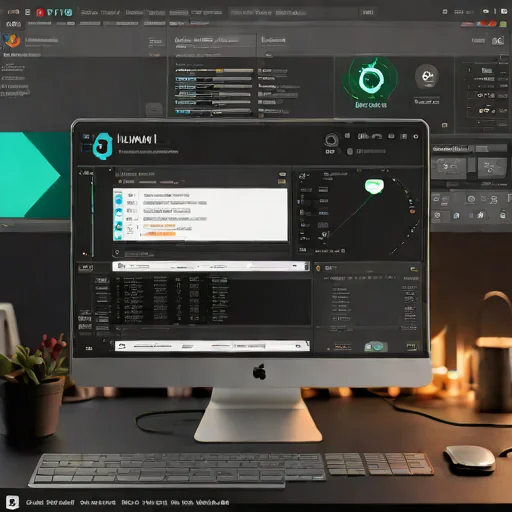Click the gray circular key icon
The width and height of the screenshot is (512, 512).
427,77
